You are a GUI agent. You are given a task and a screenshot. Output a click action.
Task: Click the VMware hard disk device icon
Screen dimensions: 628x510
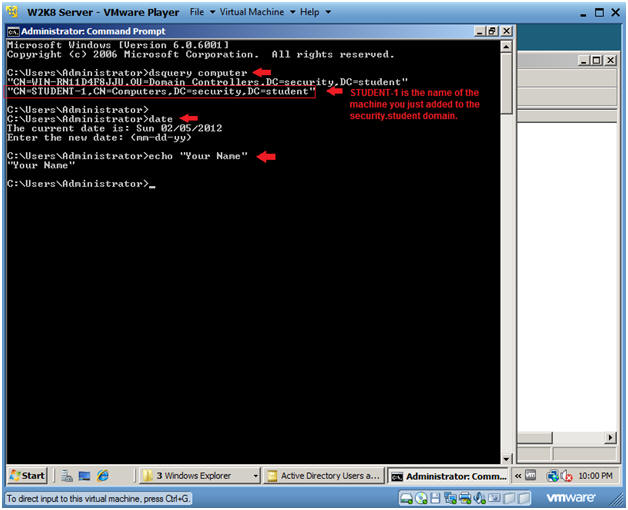(x=406, y=498)
